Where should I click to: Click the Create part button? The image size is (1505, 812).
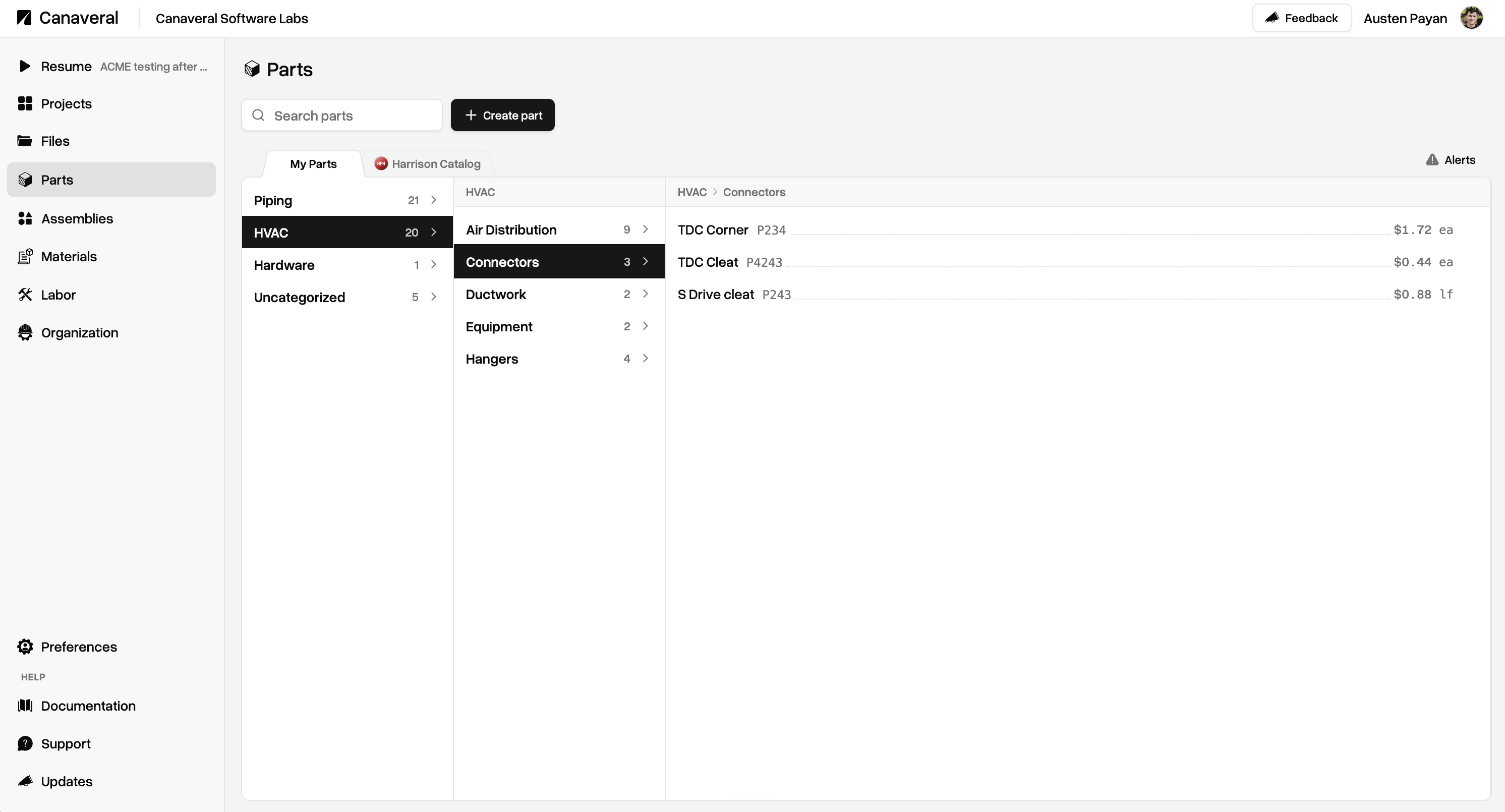pyautogui.click(x=502, y=115)
